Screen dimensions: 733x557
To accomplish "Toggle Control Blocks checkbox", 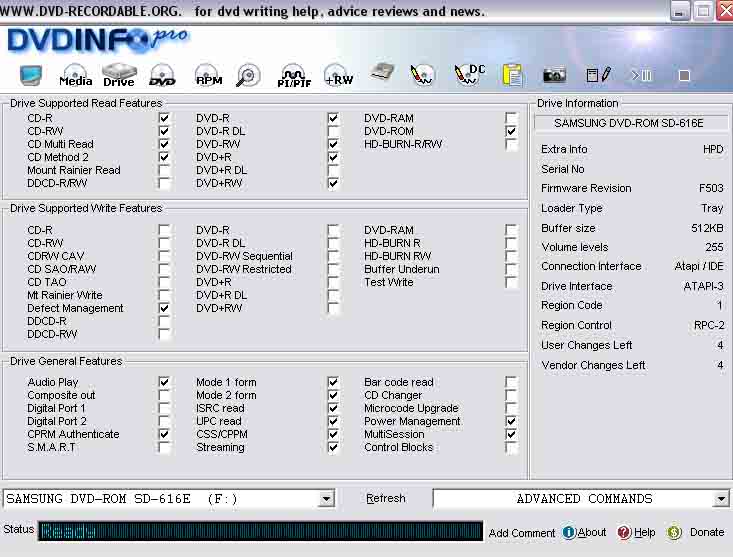I will point(511,447).
